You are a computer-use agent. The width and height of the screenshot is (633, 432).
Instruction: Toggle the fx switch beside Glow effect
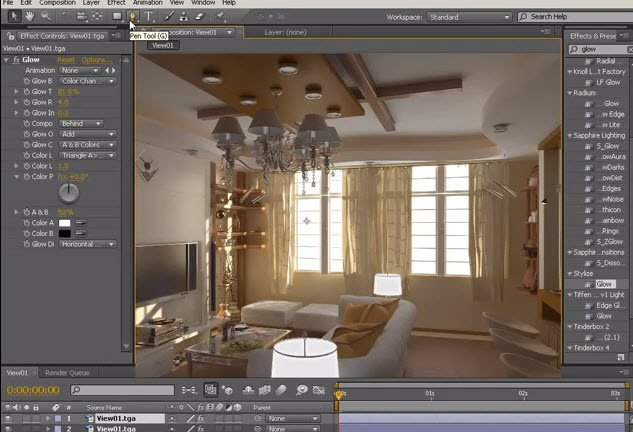coord(18,60)
